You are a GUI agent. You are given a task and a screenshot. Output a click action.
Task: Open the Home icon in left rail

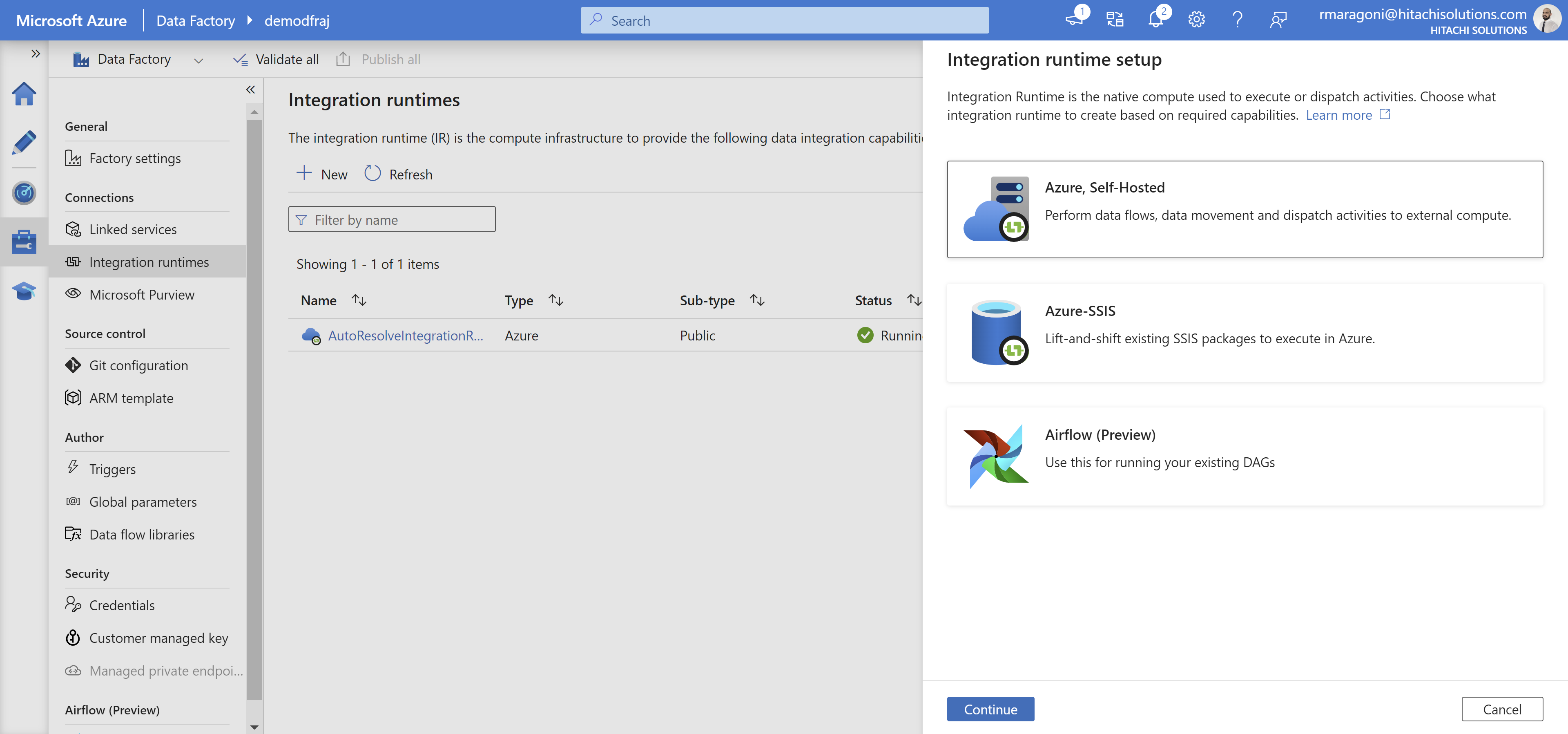pos(24,94)
